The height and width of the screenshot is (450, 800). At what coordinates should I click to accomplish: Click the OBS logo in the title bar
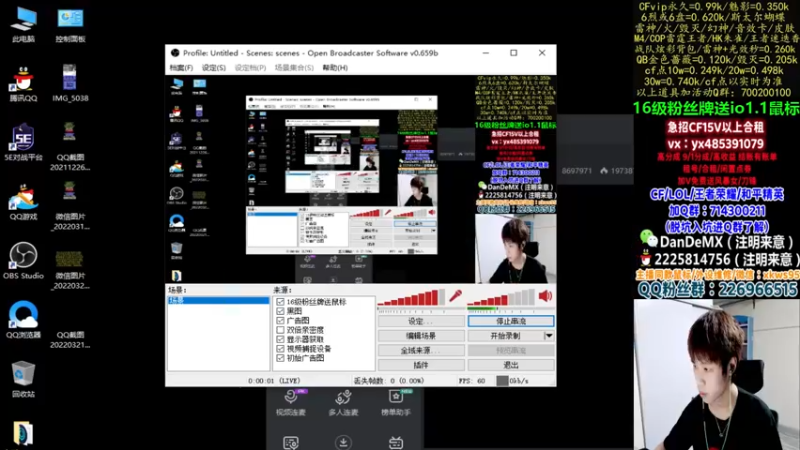[175, 53]
